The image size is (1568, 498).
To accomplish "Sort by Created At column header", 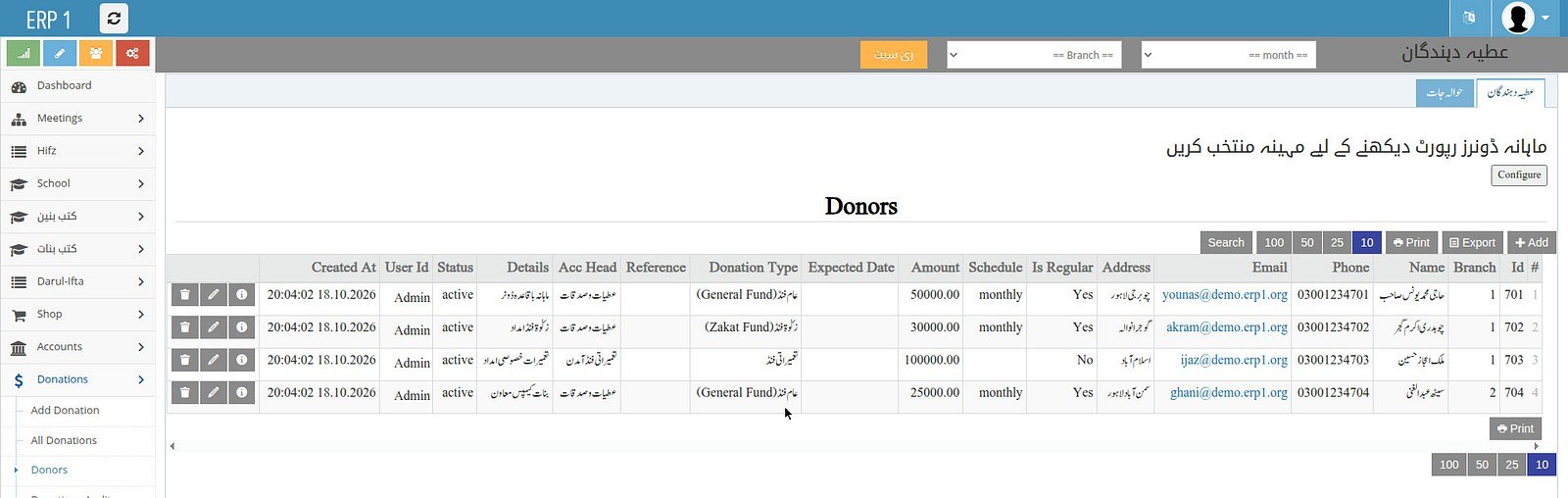I will click(343, 268).
